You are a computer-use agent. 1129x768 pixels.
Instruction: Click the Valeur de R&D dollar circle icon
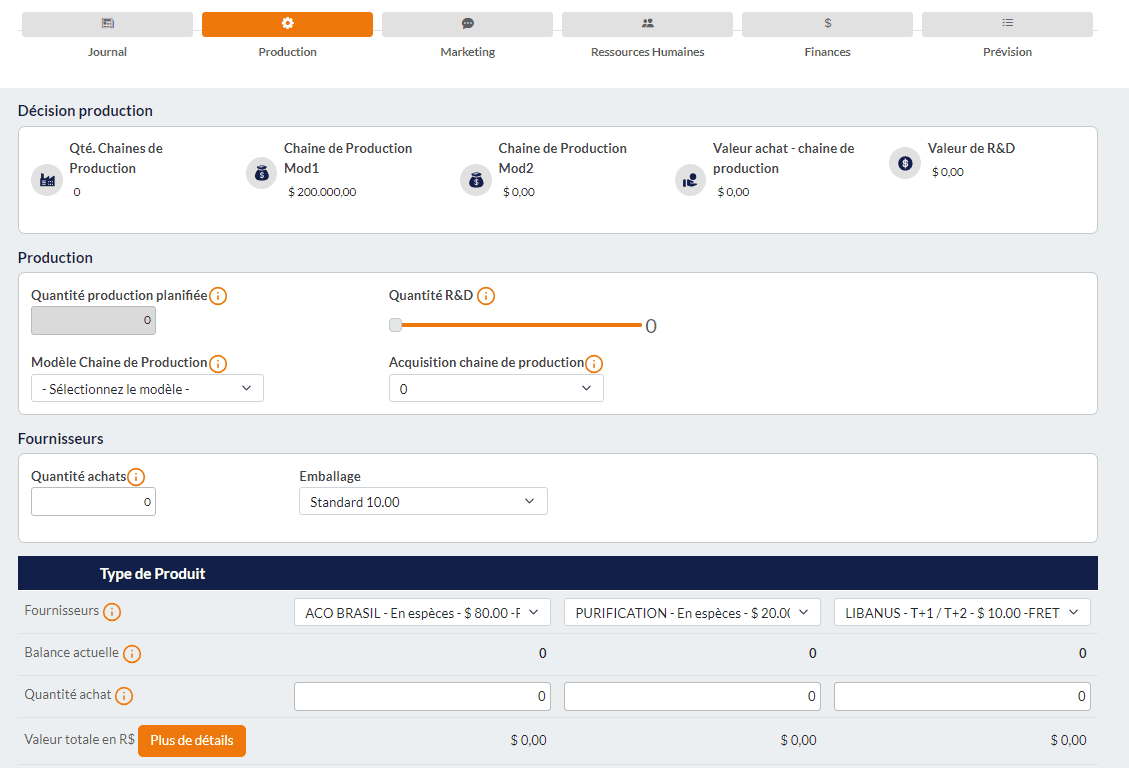click(904, 162)
